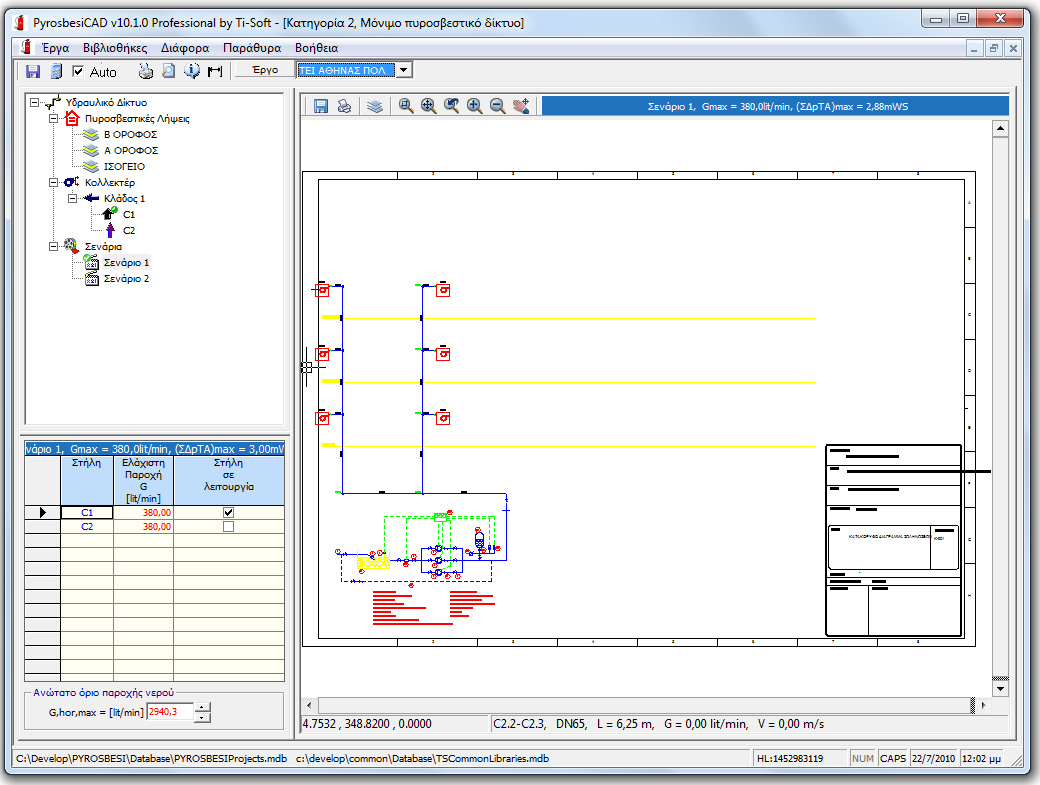The width and height of the screenshot is (1040, 785).
Task: Uncheck the C1 operating column checkbox
Action: tap(228, 512)
